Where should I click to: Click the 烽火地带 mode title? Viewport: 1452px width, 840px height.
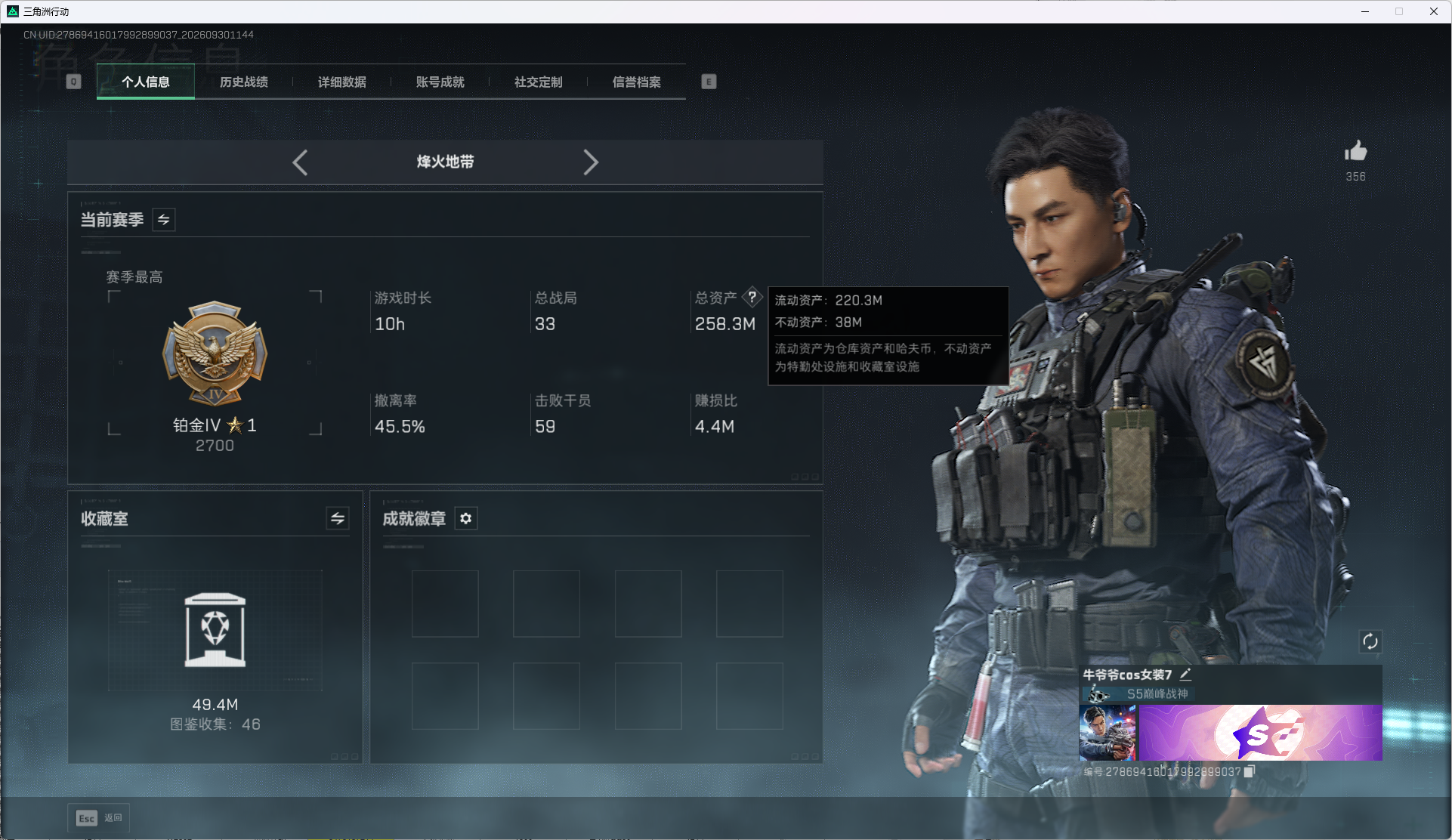pyautogui.click(x=446, y=162)
